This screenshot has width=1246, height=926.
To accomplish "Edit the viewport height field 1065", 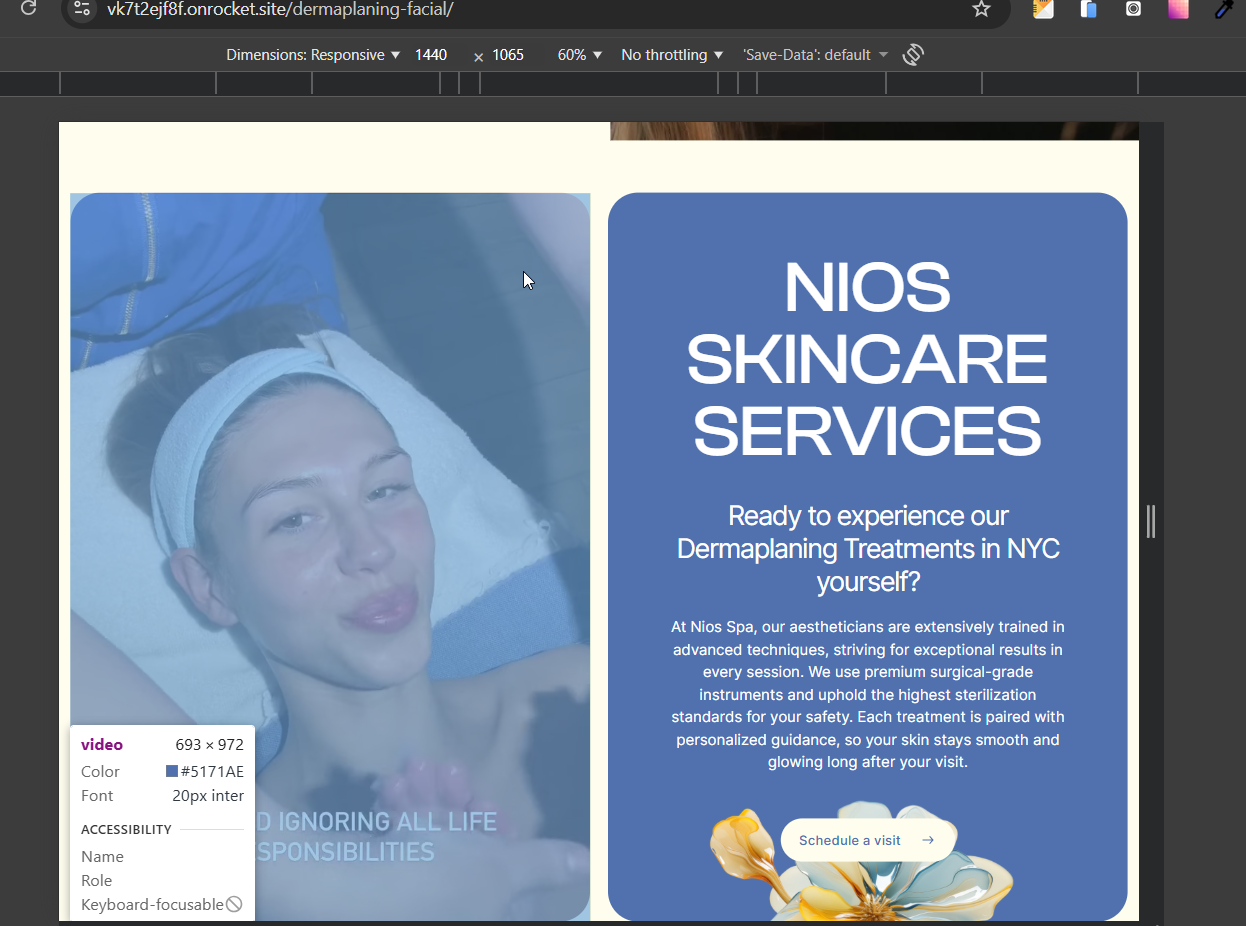I will pyautogui.click(x=508, y=55).
